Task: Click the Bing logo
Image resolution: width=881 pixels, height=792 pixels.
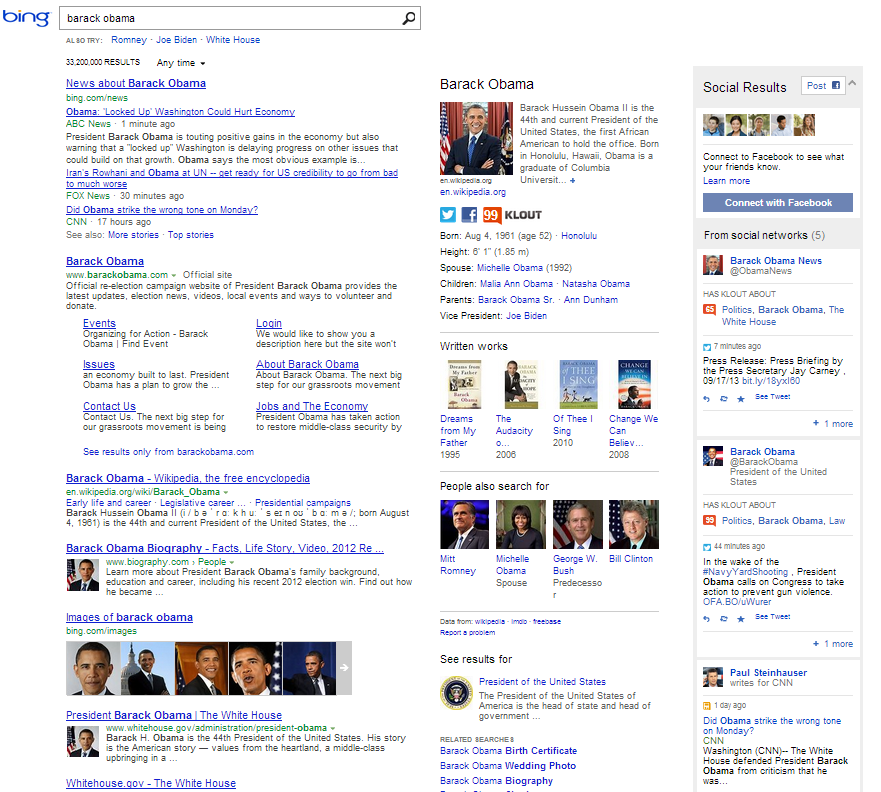Action: click(x=24, y=17)
